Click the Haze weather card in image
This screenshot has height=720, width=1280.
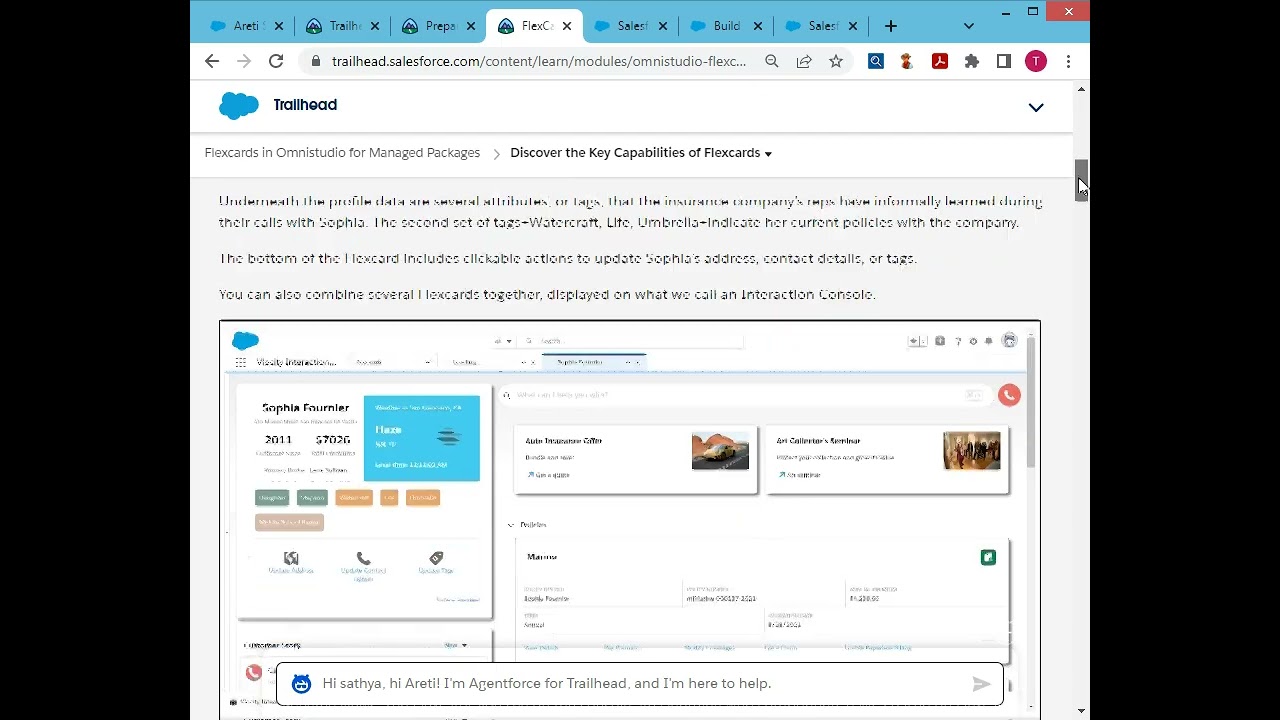421,438
